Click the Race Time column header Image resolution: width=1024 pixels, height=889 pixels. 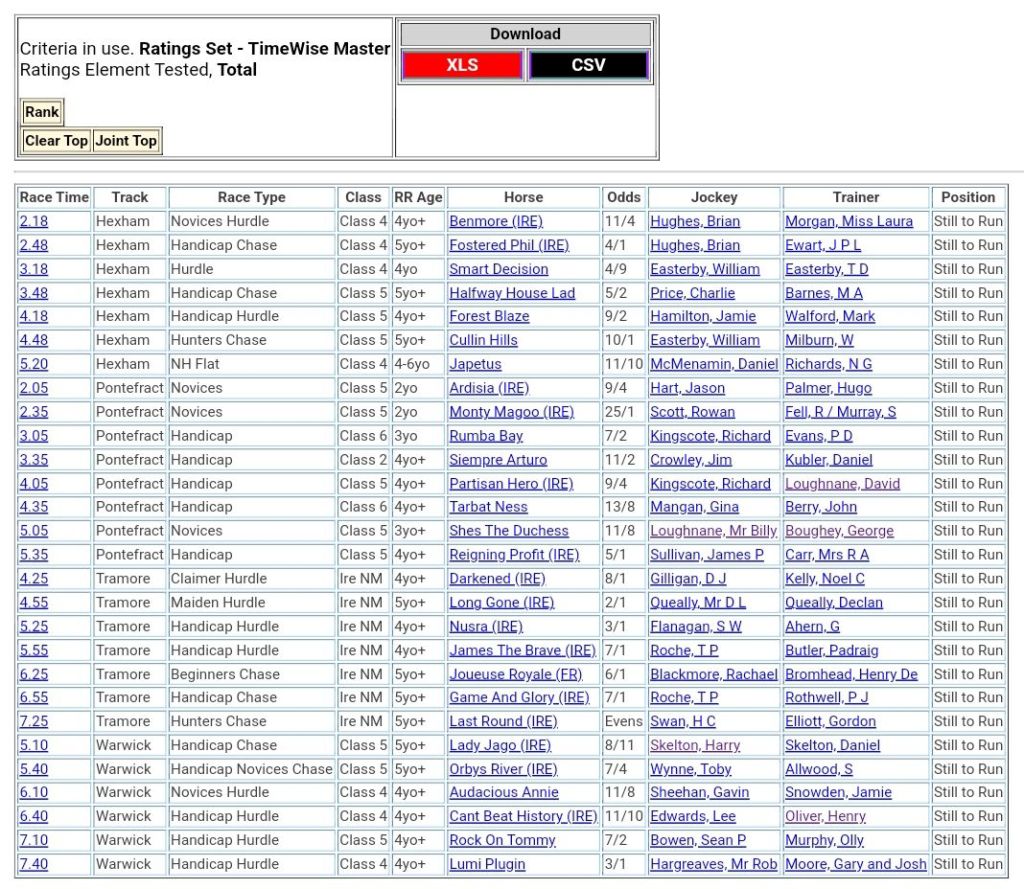[54, 197]
